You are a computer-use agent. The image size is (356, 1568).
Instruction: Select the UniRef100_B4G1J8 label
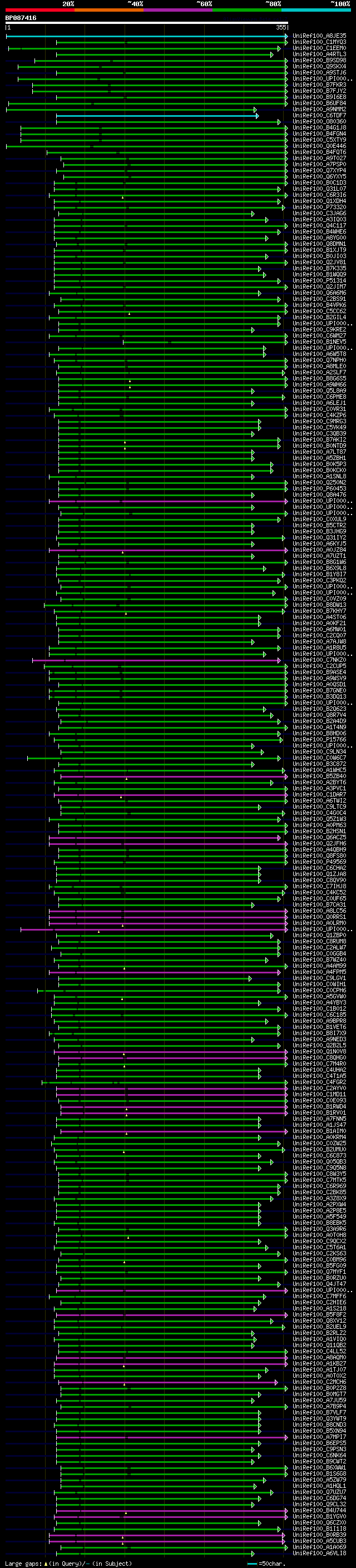click(x=319, y=128)
